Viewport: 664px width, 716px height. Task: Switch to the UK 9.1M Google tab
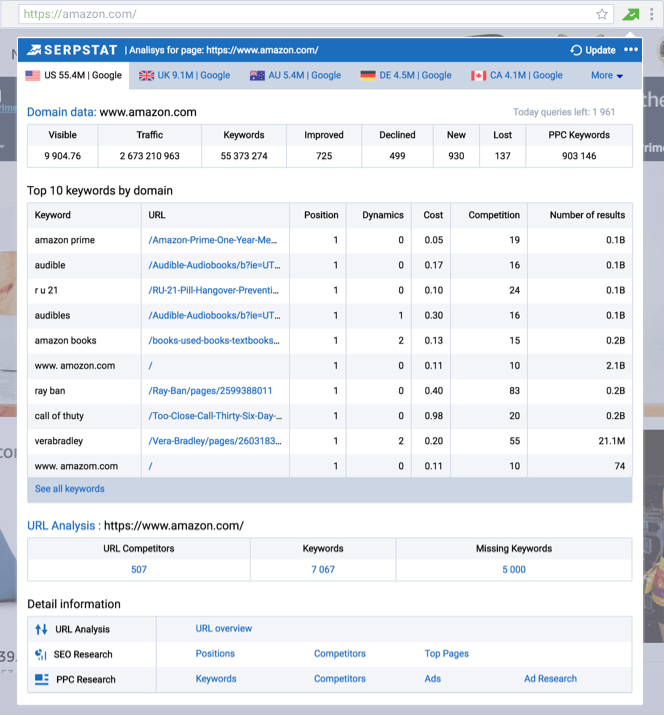pyautogui.click(x=184, y=75)
